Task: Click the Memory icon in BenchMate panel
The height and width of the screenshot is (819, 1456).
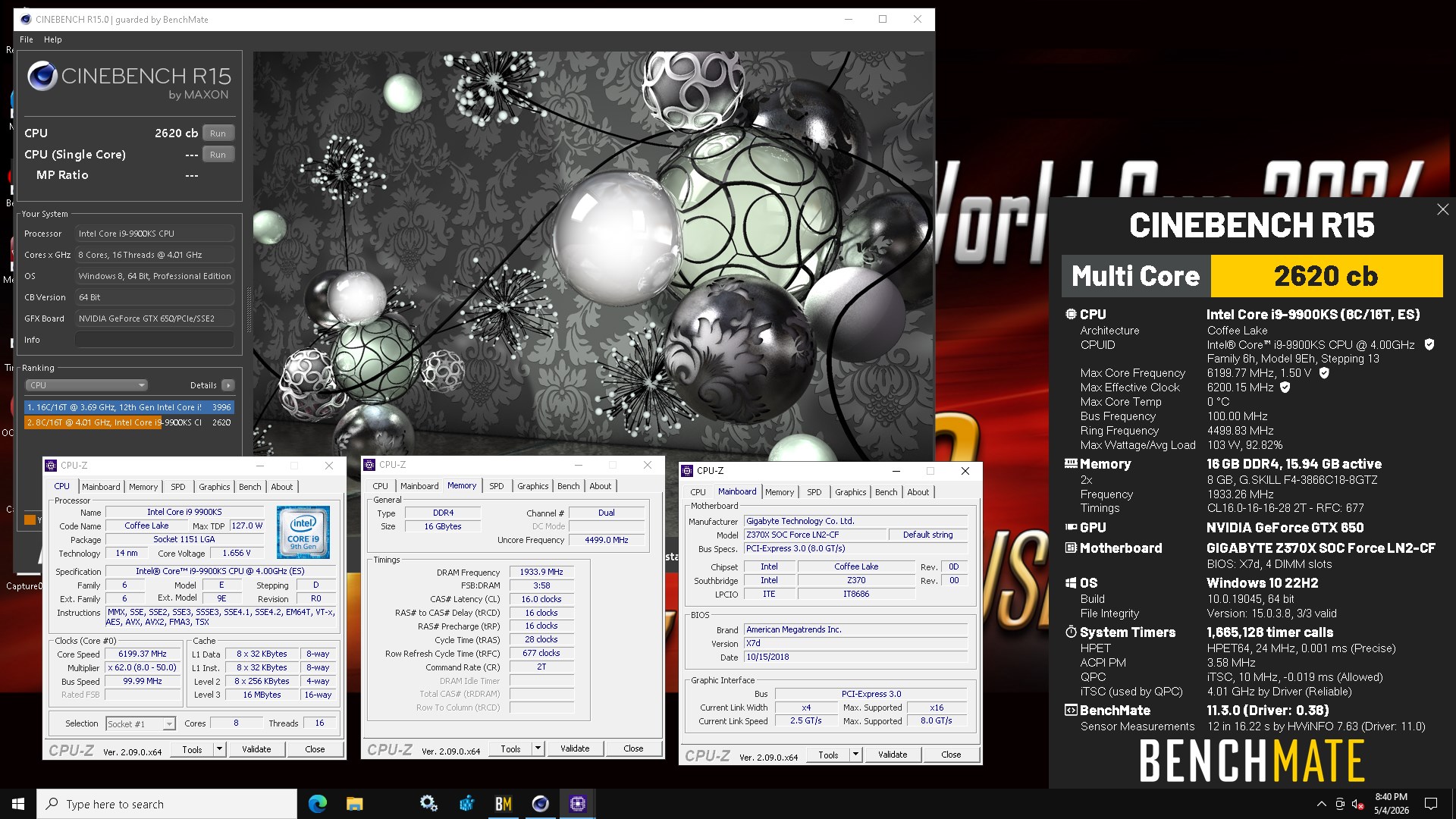Action: pyautogui.click(x=1071, y=463)
